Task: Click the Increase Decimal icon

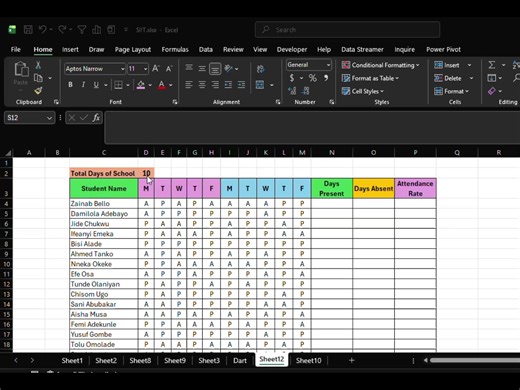Action: pyautogui.click(x=292, y=91)
